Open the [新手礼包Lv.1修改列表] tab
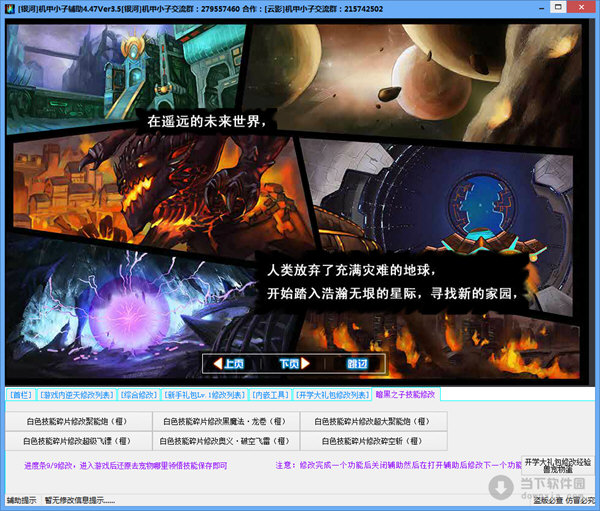600x511 pixels. [x=204, y=395]
